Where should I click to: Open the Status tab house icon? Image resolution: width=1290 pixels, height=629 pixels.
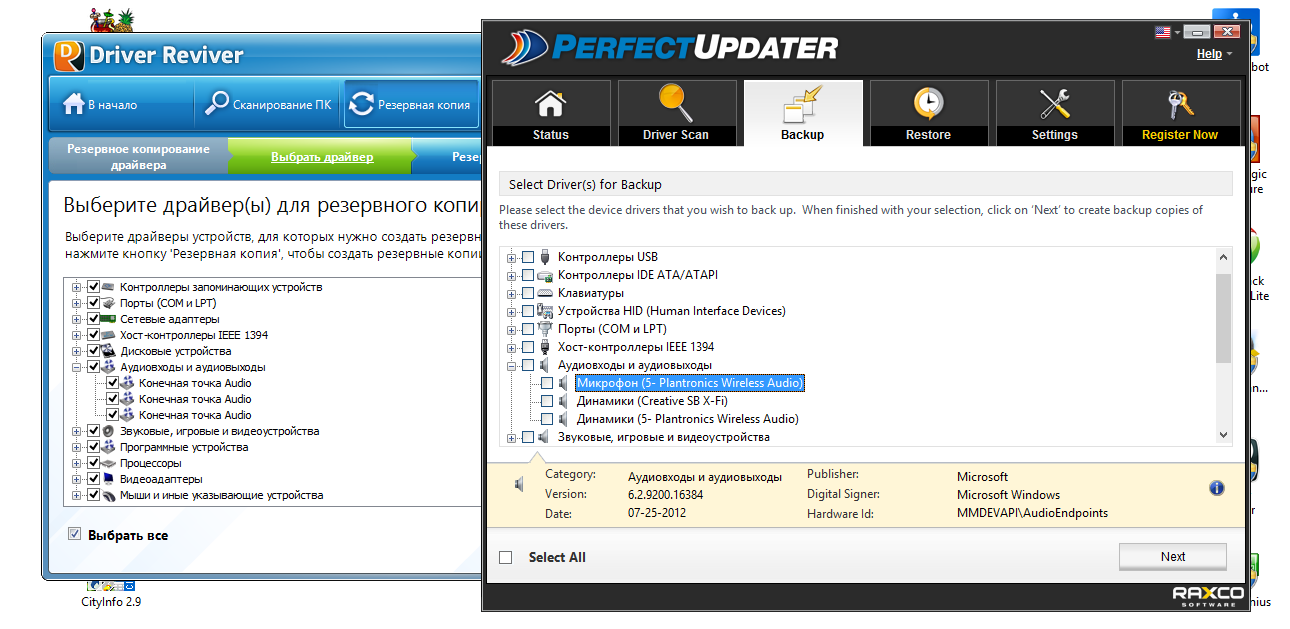pyautogui.click(x=550, y=104)
